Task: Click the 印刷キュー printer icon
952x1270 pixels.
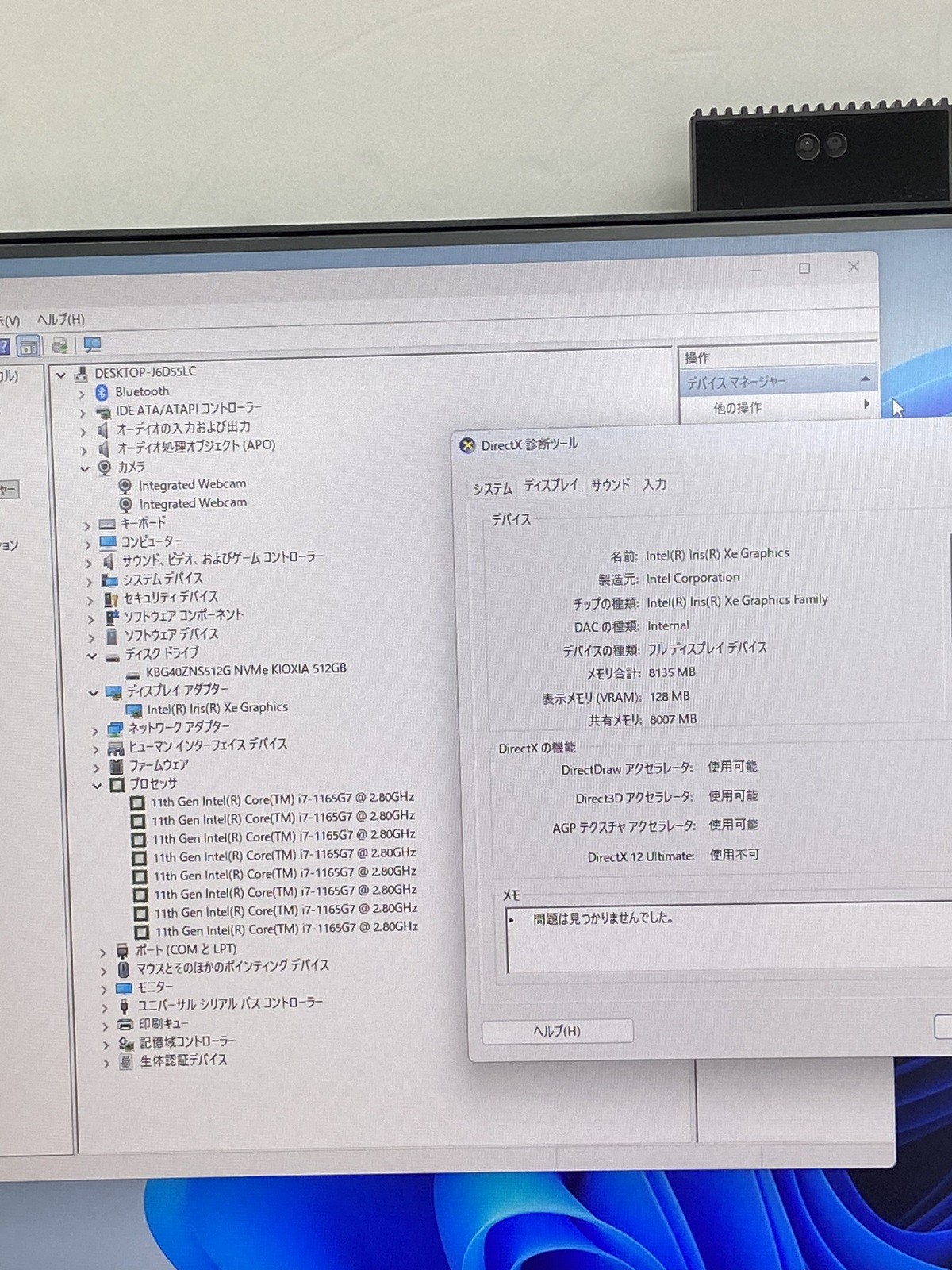Action: [x=125, y=1025]
